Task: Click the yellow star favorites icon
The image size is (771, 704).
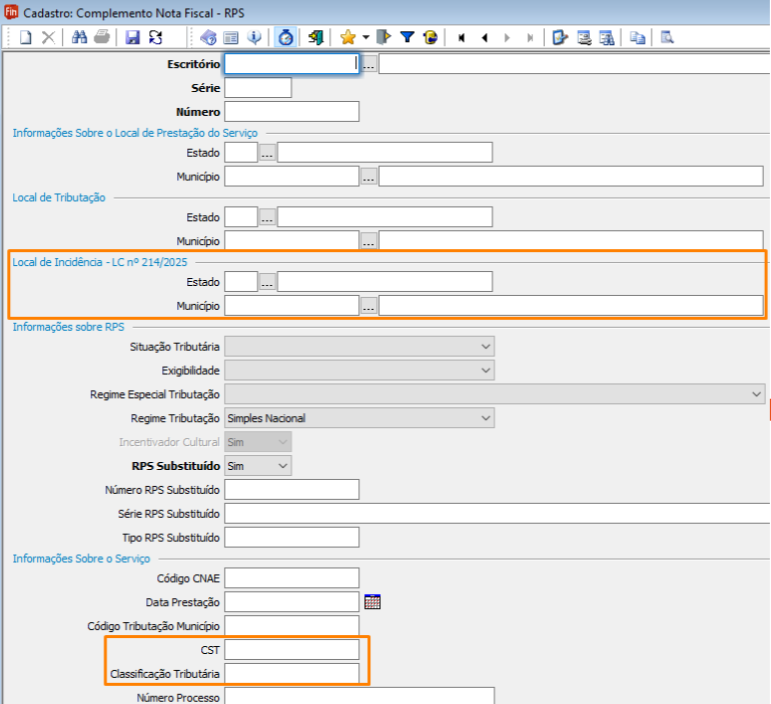Action: (347, 37)
